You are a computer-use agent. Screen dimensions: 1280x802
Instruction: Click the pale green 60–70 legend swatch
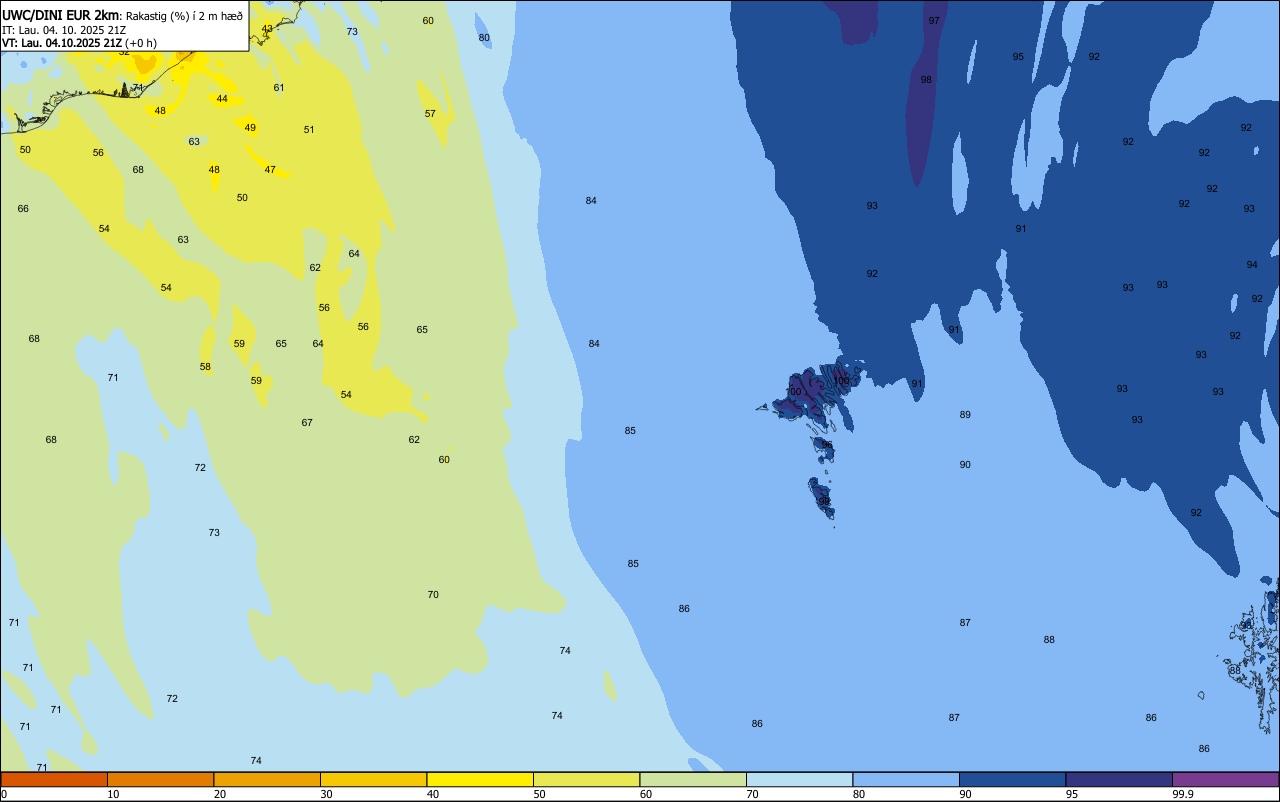(693, 779)
